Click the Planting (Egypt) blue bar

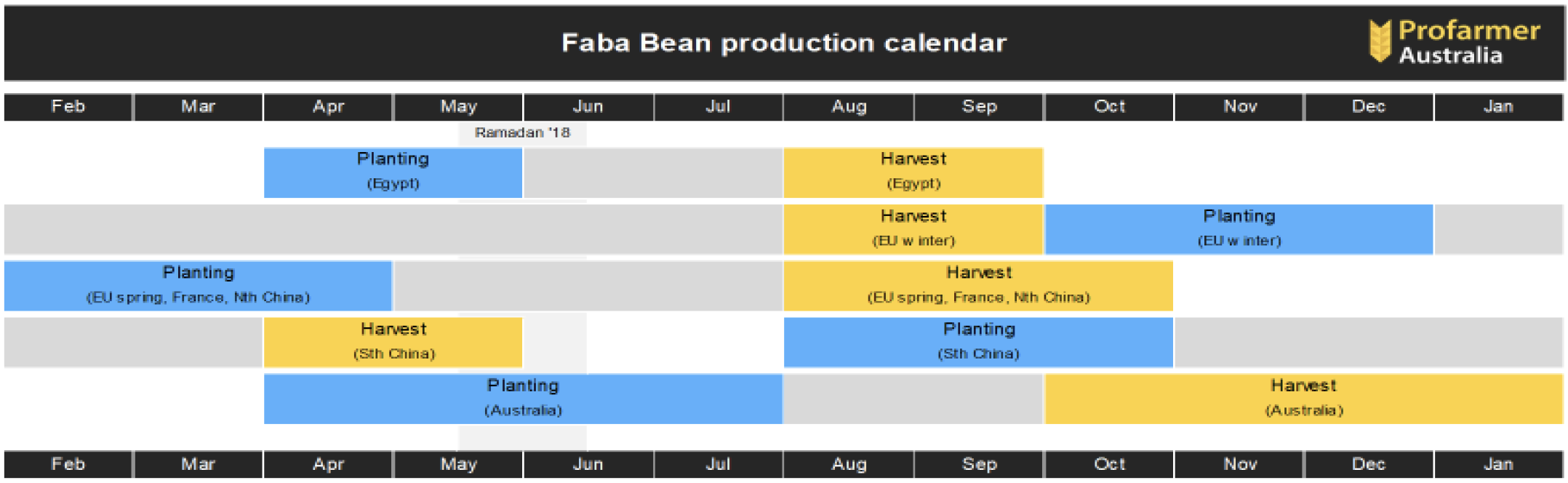coord(393,172)
